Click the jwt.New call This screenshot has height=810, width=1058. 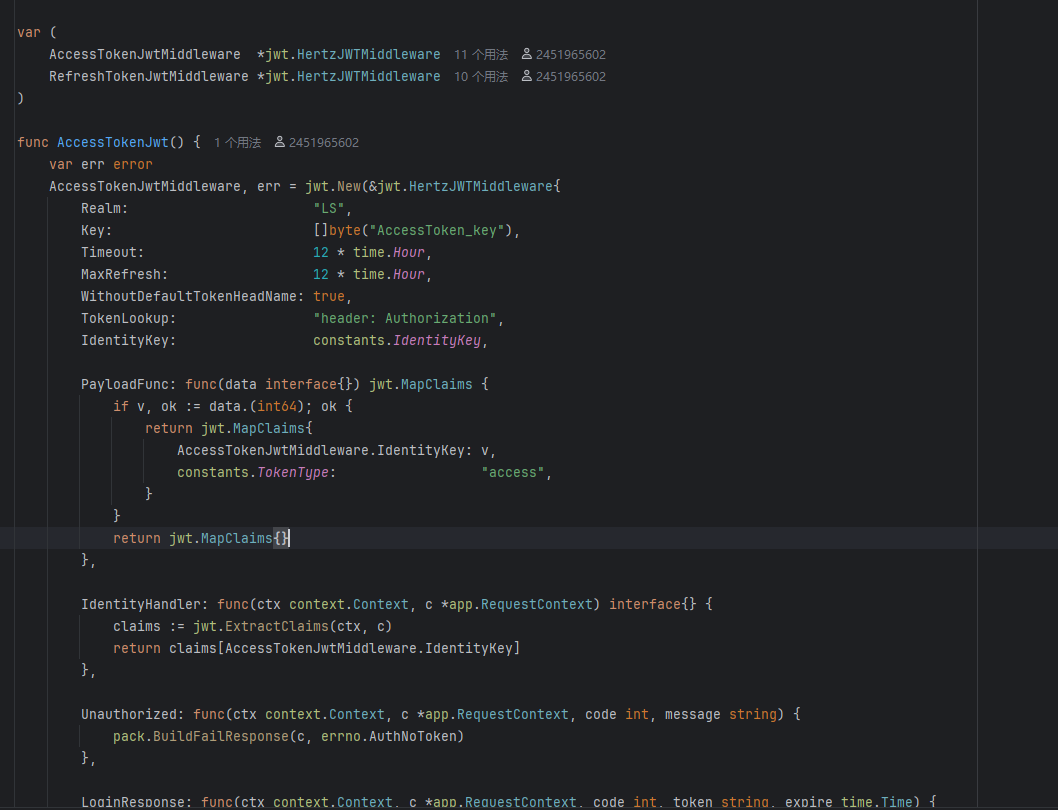(333, 186)
